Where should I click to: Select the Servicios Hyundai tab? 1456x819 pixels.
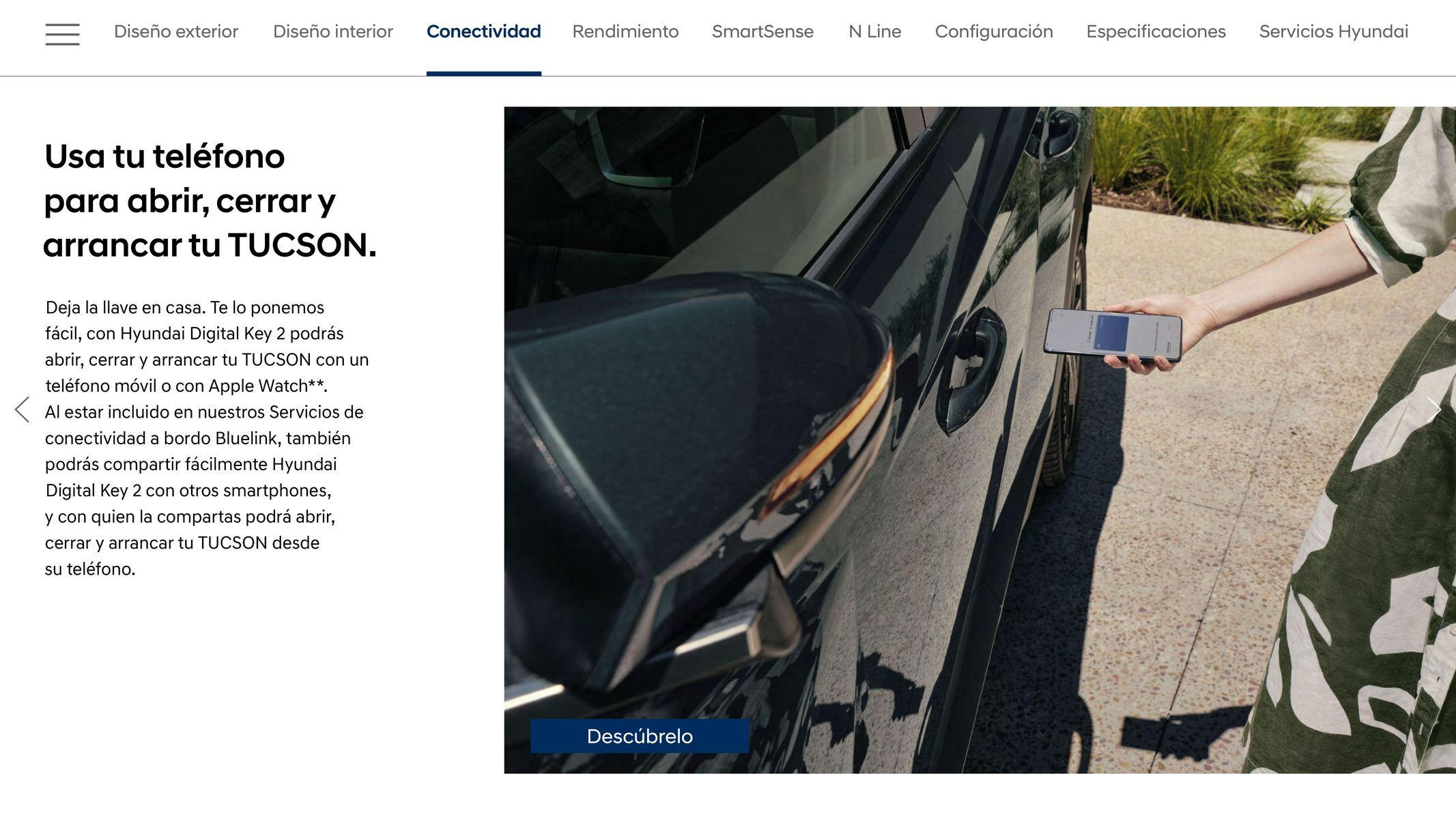coord(1333,31)
